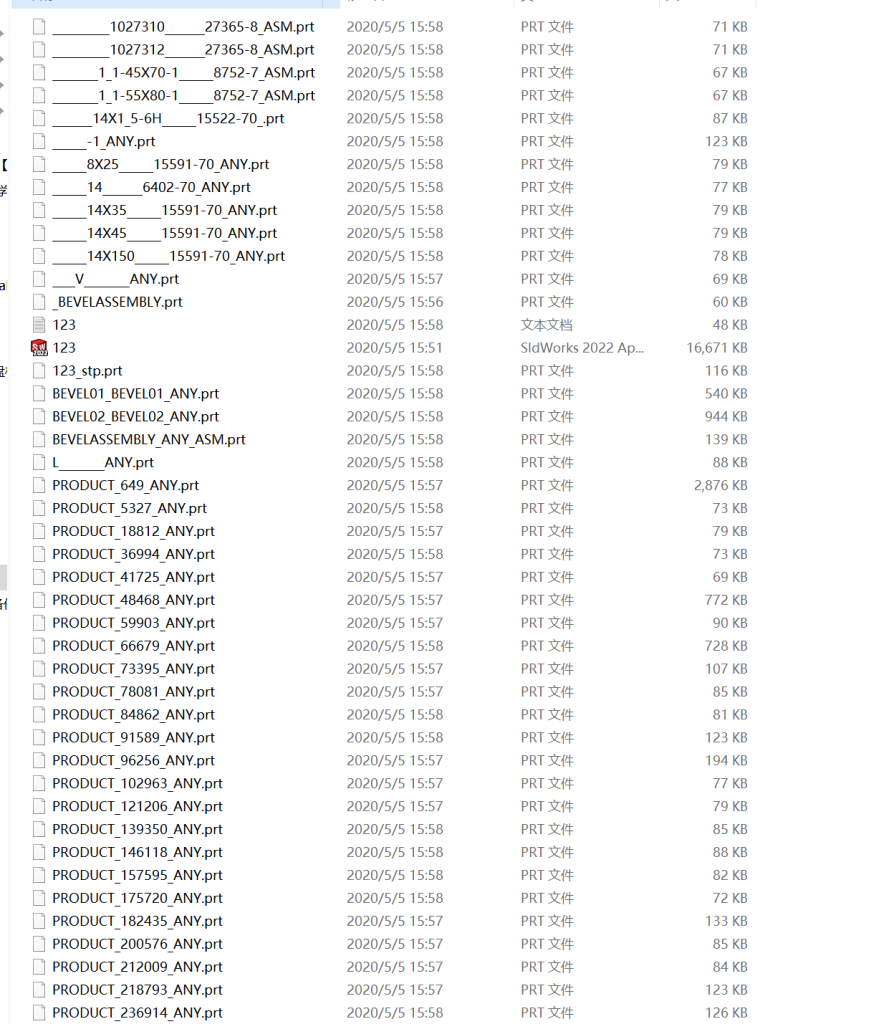Screen dimensions: 876x1024
Task: Click the SolidWorks 2022 icon for file 123
Action: (39, 347)
